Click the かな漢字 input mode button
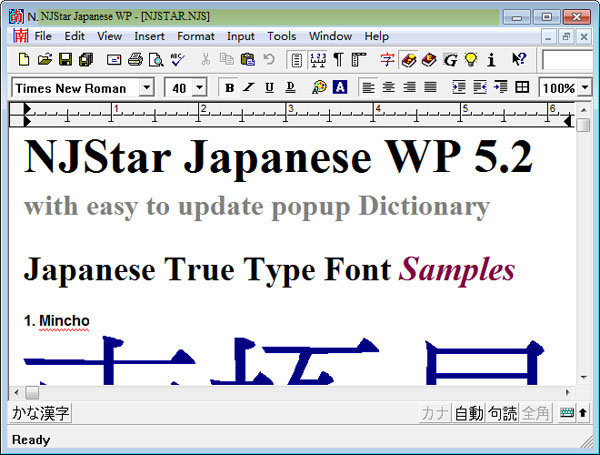Screen dimensions: 600x455 pos(40,413)
